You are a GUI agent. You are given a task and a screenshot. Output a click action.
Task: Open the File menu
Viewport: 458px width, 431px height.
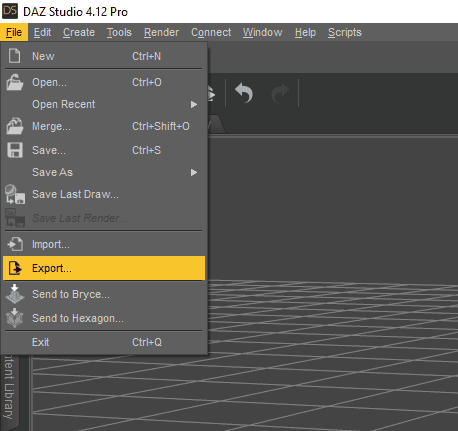[x=14, y=32]
